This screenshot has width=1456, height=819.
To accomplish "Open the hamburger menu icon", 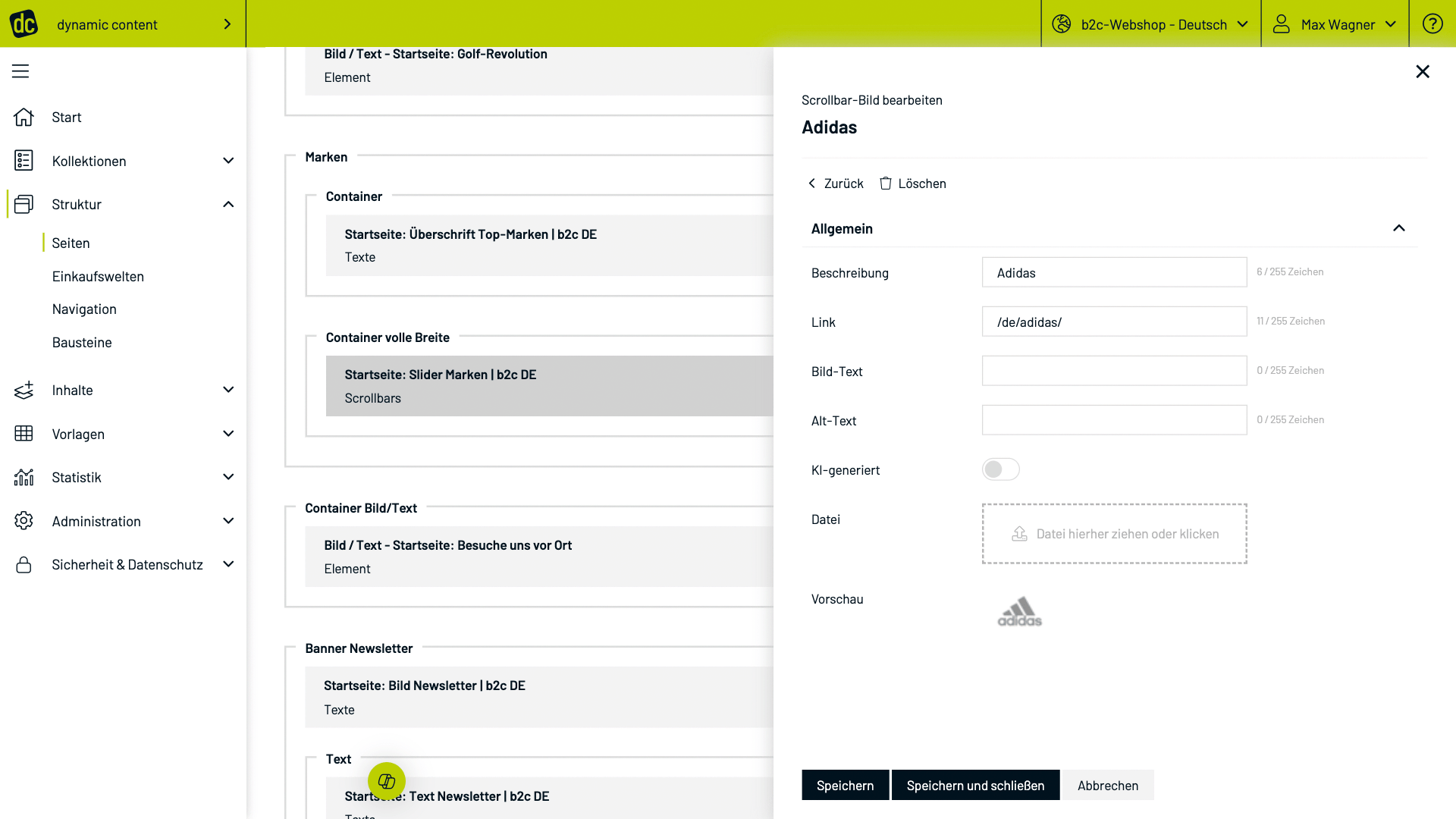I will [20, 71].
